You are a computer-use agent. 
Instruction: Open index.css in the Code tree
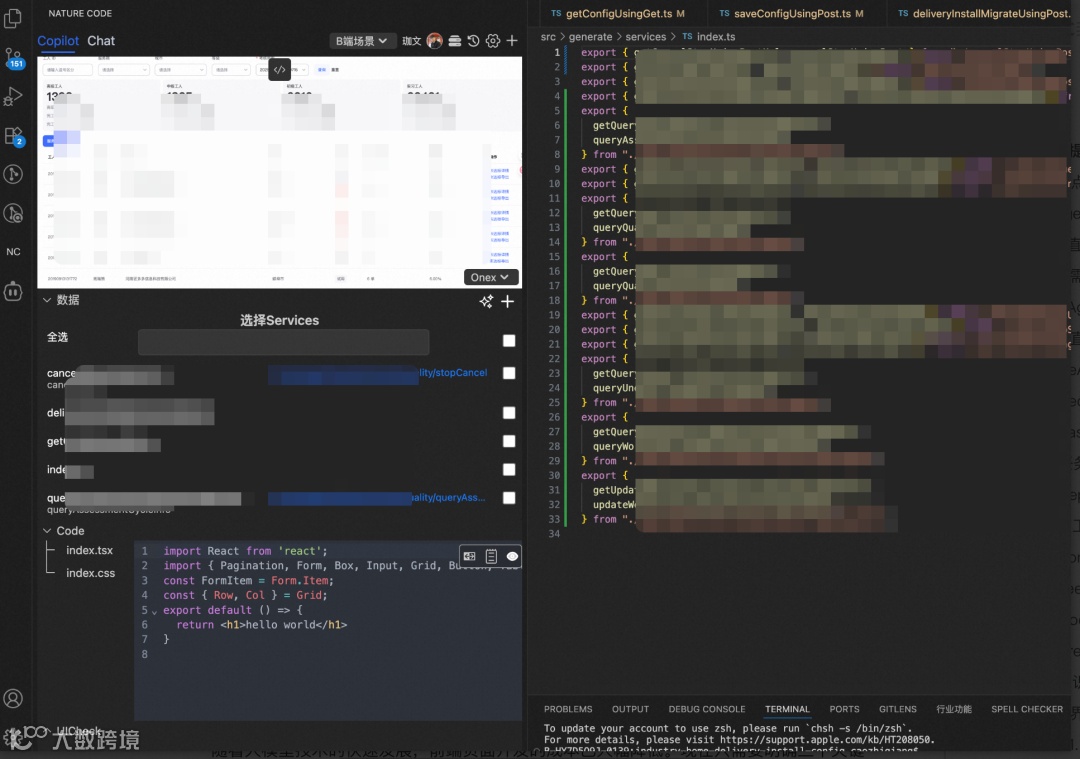[x=90, y=573]
